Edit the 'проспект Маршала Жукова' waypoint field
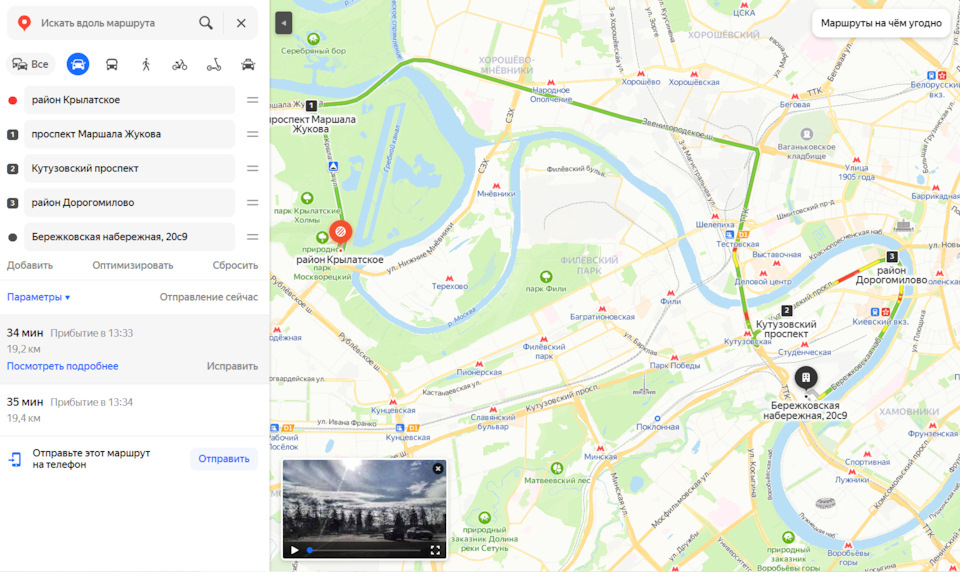 click(x=129, y=134)
